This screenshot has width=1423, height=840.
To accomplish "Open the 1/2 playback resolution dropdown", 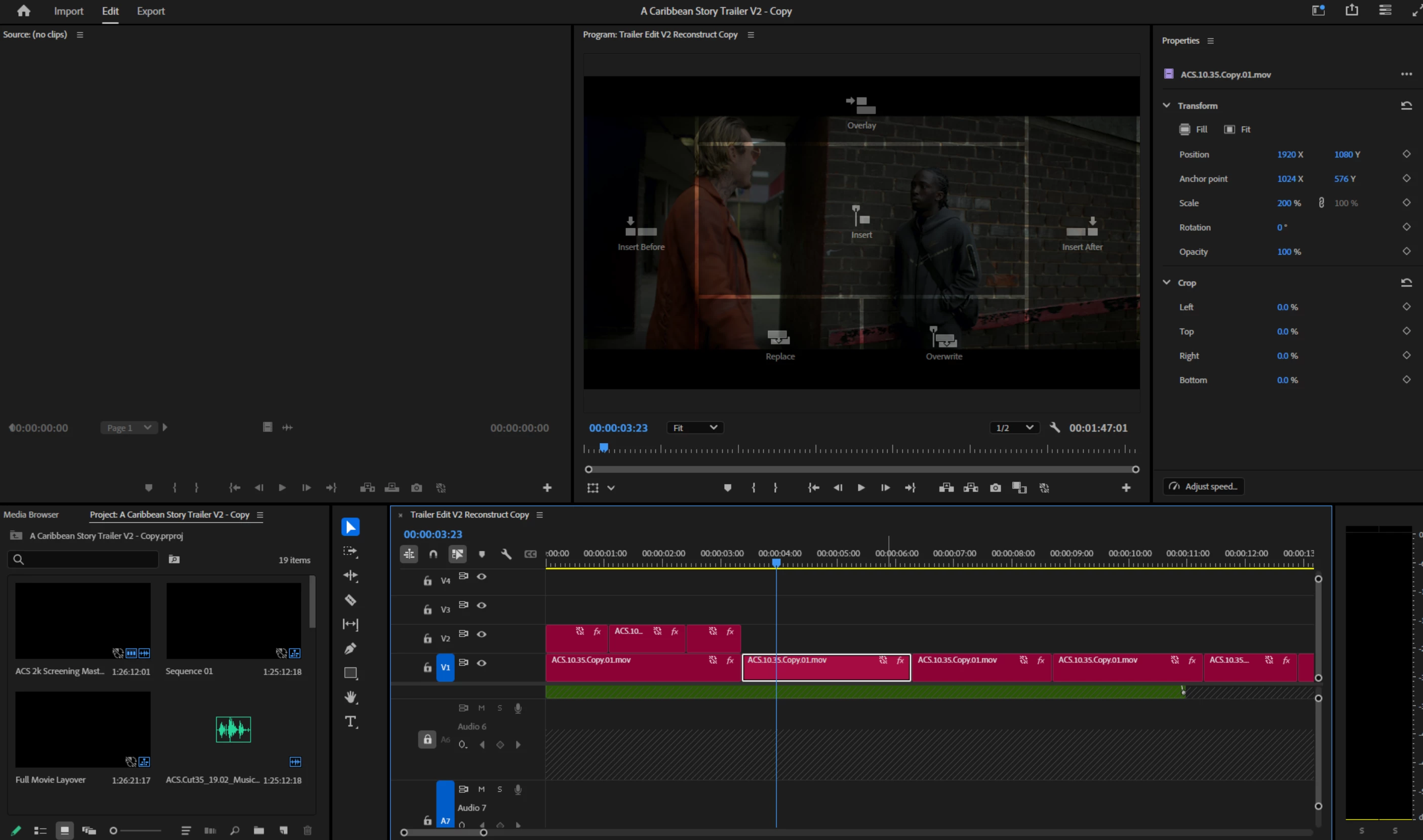I will pos(1014,428).
